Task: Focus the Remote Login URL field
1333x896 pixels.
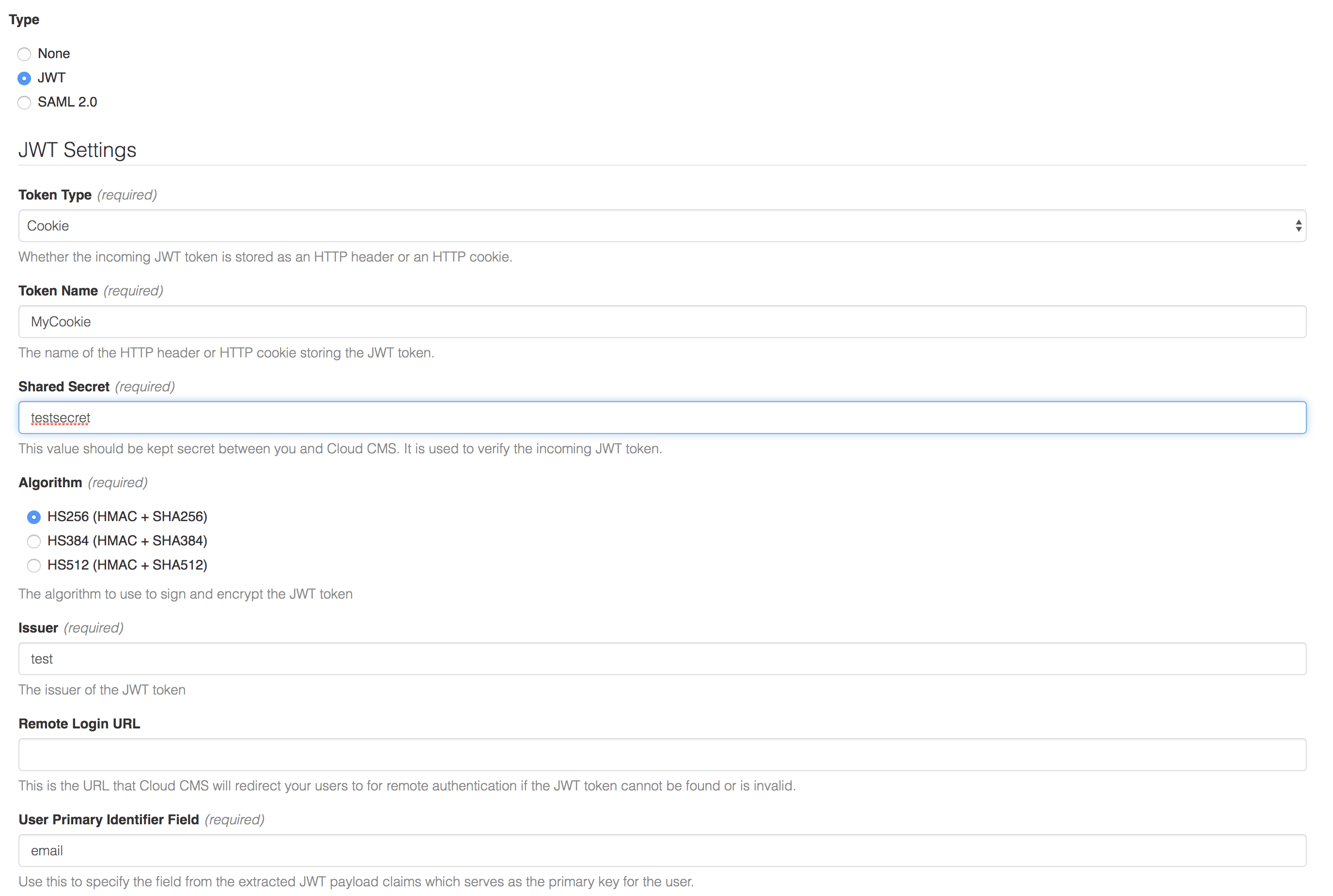Action: tap(662, 755)
